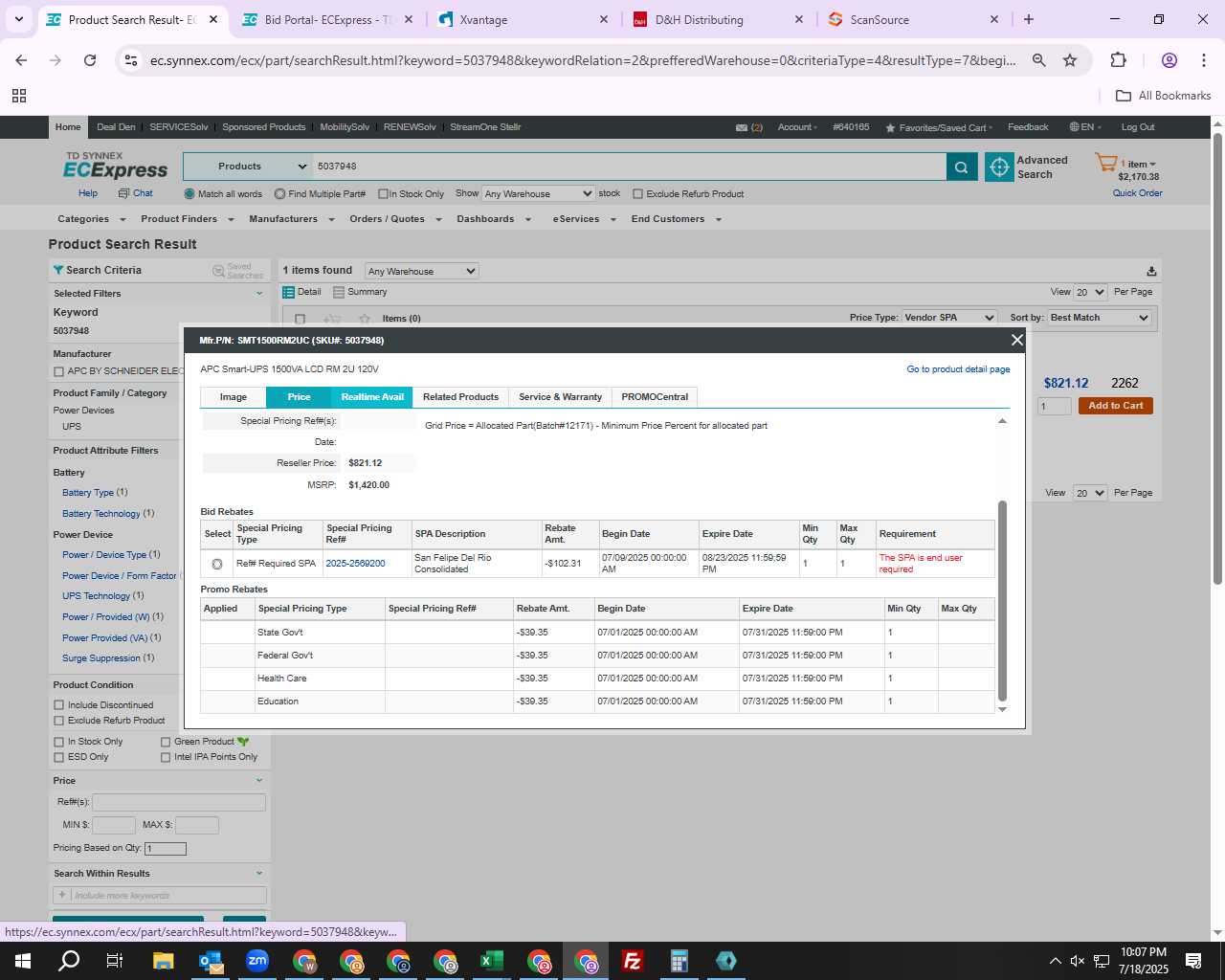Click Go to product detail page link
This screenshot has height=980, width=1225.
pos(958,369)
